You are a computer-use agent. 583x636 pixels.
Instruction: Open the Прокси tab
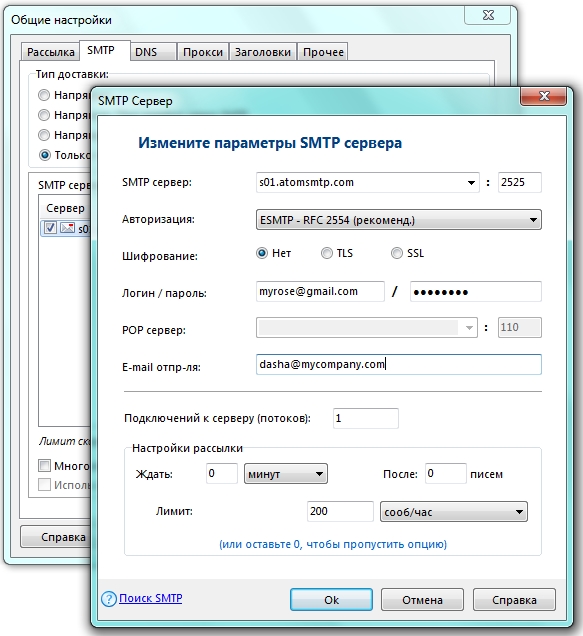pyautogui.click(x=203, y=52)
